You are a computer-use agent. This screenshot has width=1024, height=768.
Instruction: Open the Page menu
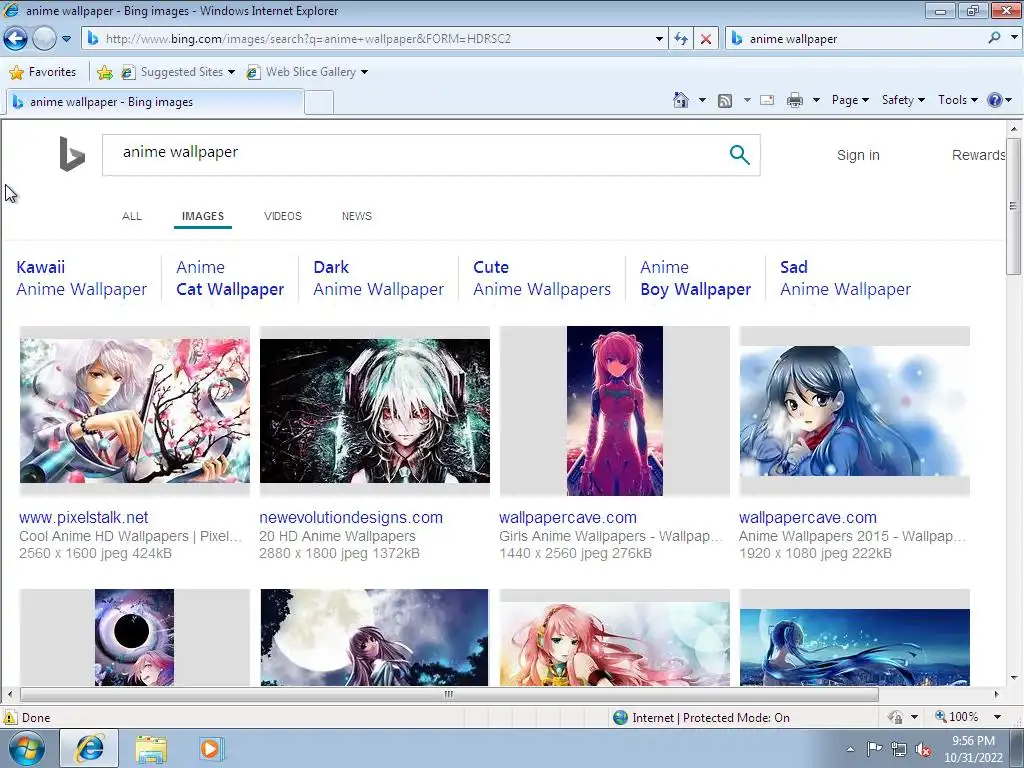pos(850,100)
